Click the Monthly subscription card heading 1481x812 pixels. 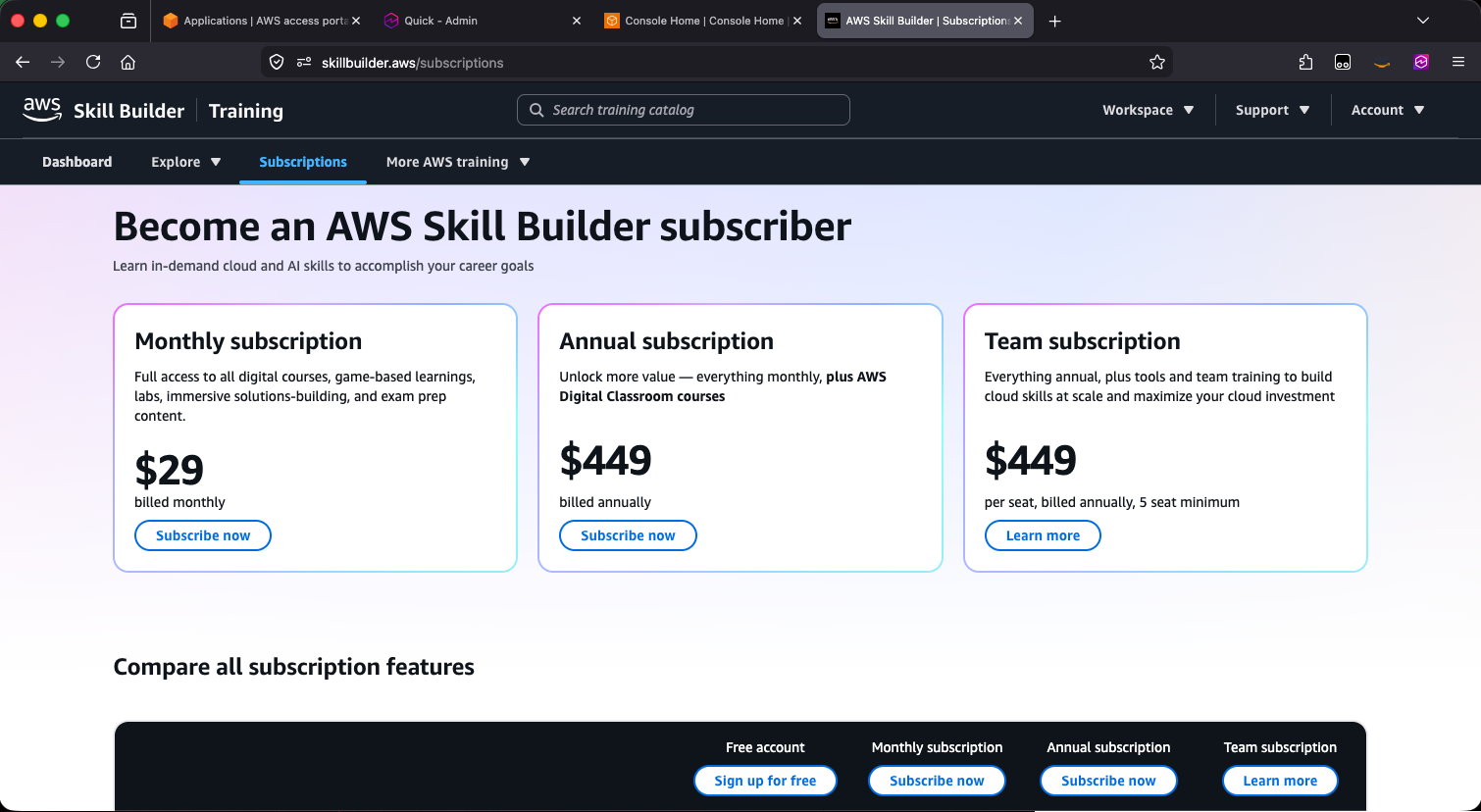248,341
